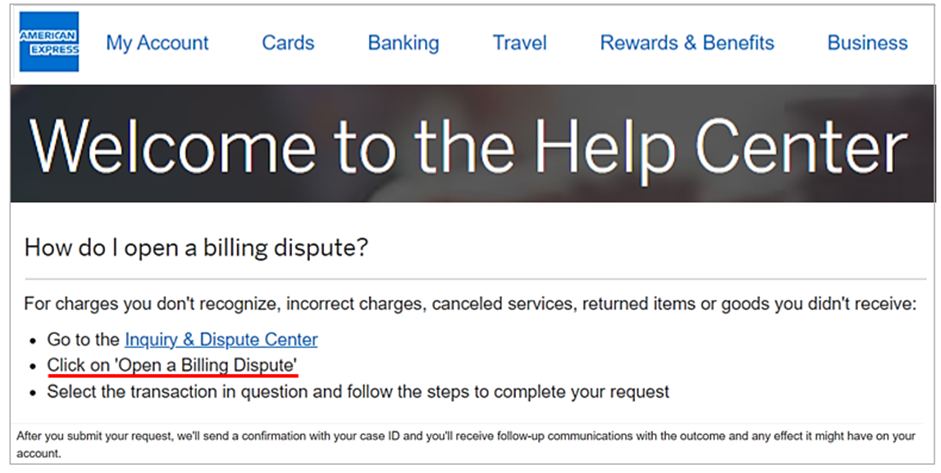
Task: Open the Banking menu item
Action: point(403,43)
